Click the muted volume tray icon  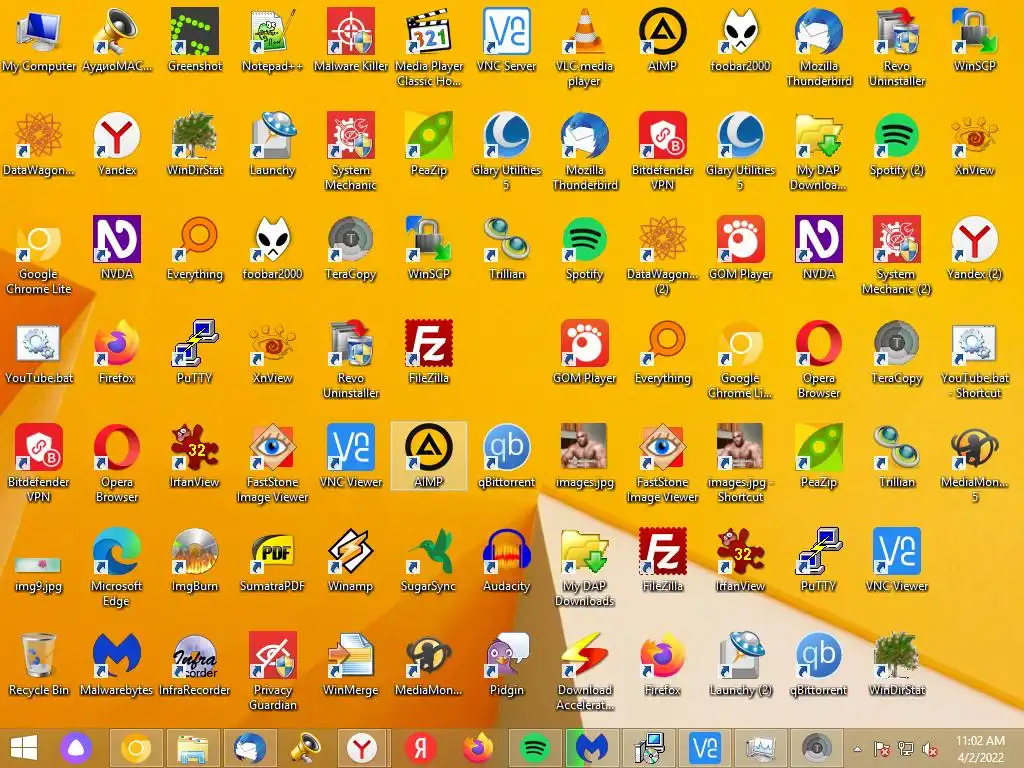click(929, 749)
